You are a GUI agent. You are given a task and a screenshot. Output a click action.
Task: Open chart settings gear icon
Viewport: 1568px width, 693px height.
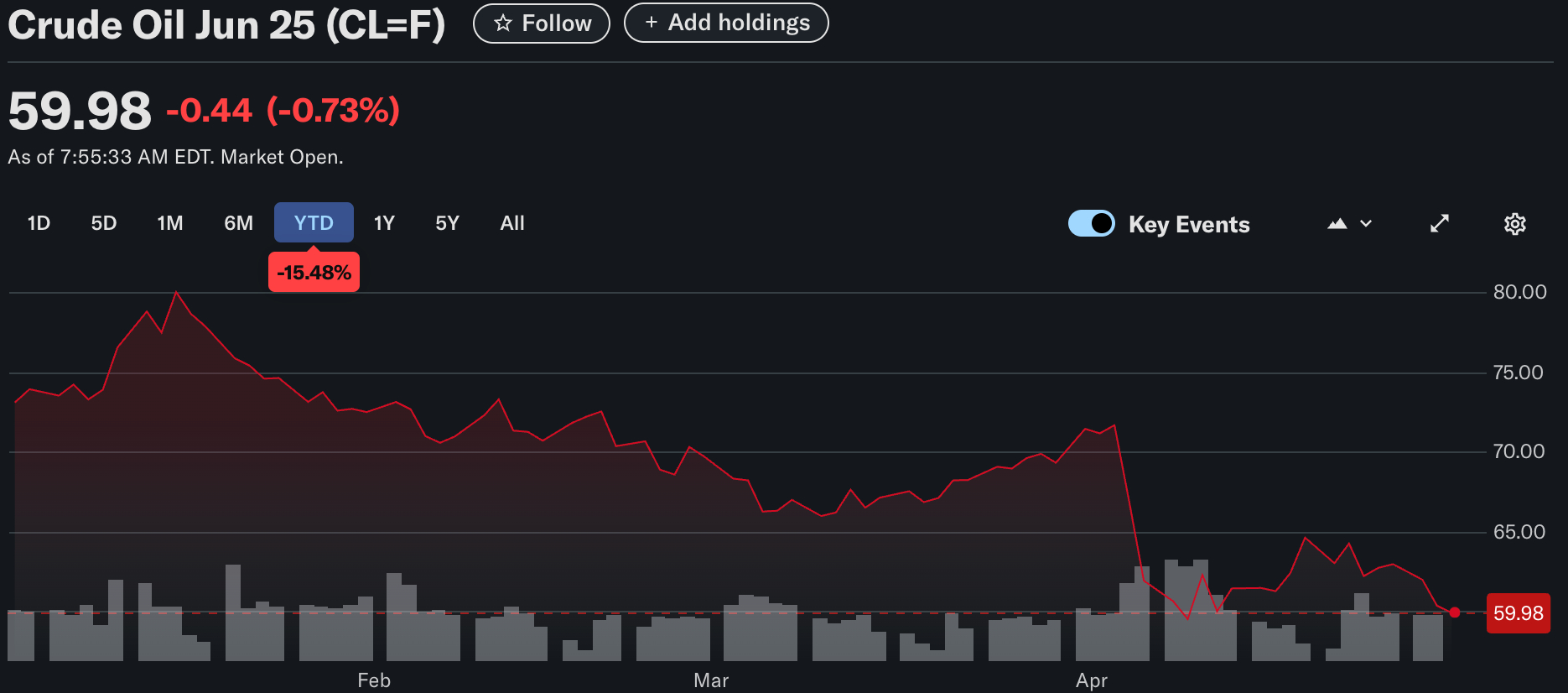1514,224
